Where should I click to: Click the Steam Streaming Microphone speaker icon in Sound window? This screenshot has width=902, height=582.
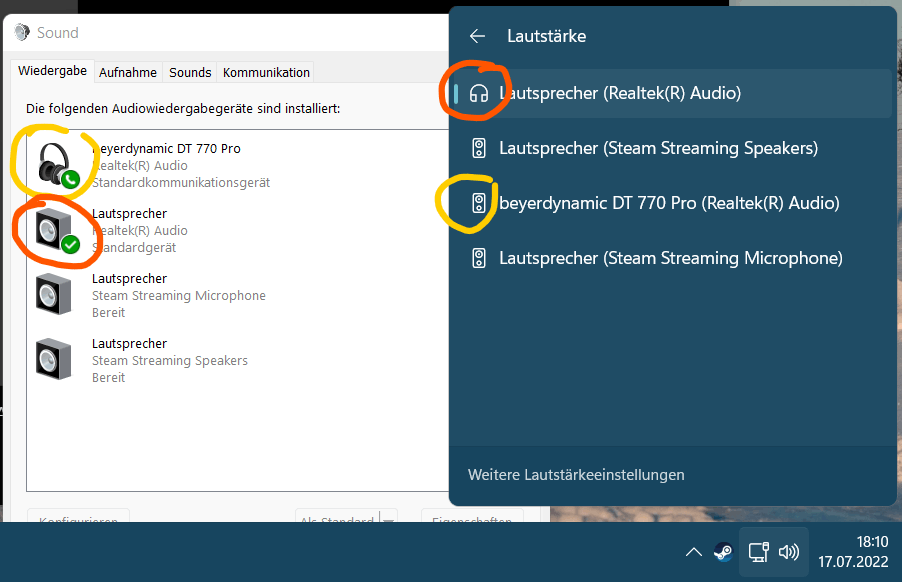[53, 295]
